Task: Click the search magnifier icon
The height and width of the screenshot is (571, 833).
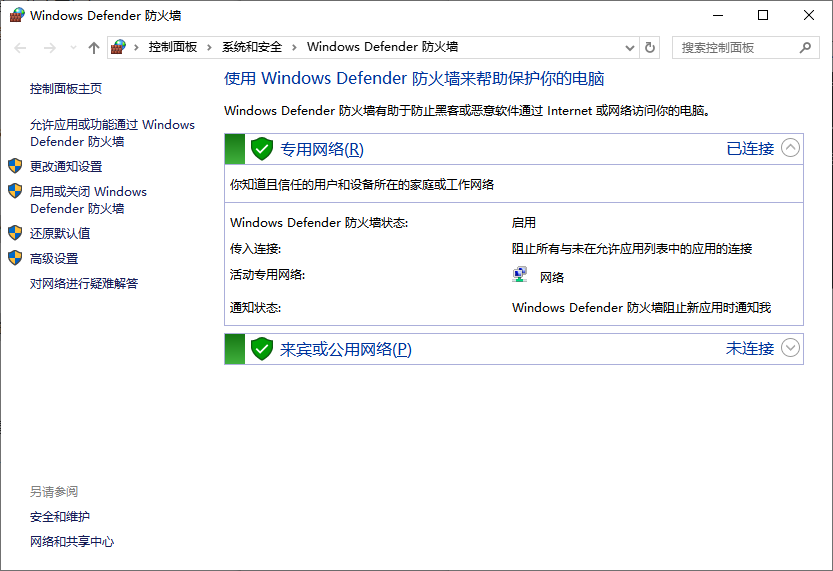Action: tap(805, 48)
